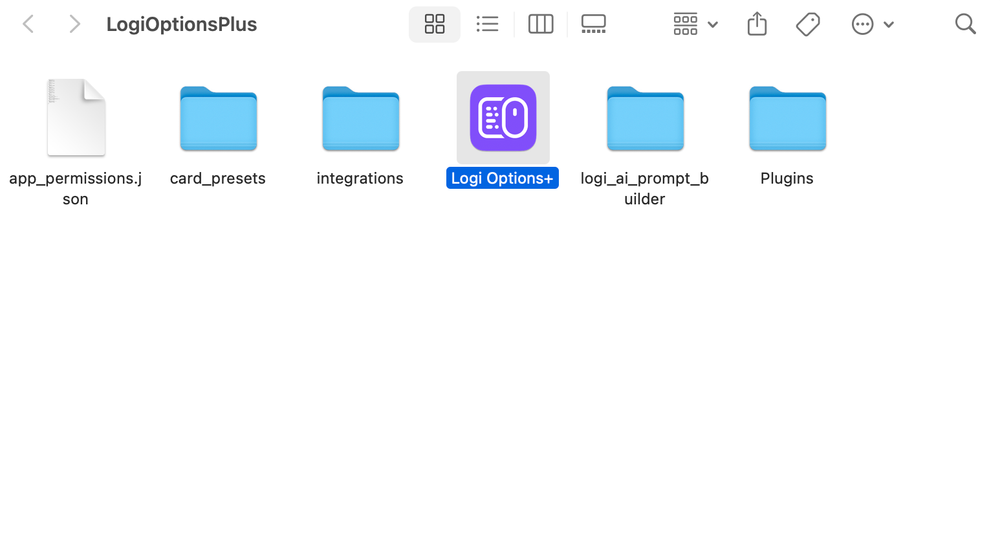Open the more actions ellipsis menu
Screen dimensions: 1000x551
click(872, 24)
